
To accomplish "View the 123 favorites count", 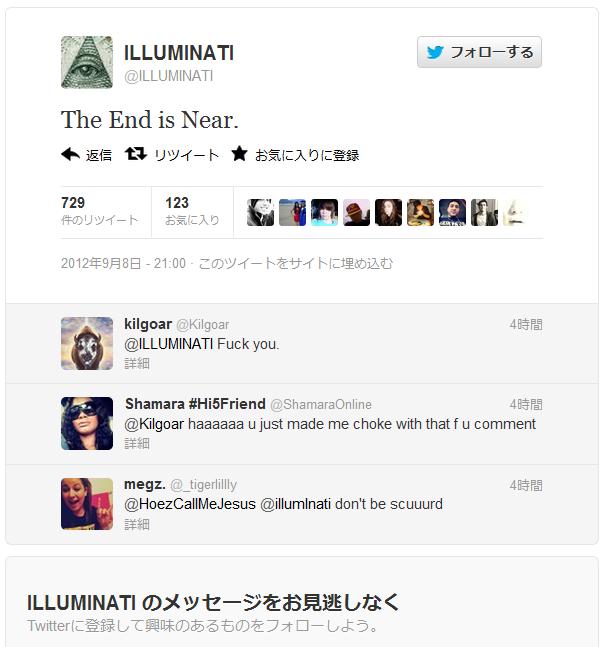I will point(192,211).
